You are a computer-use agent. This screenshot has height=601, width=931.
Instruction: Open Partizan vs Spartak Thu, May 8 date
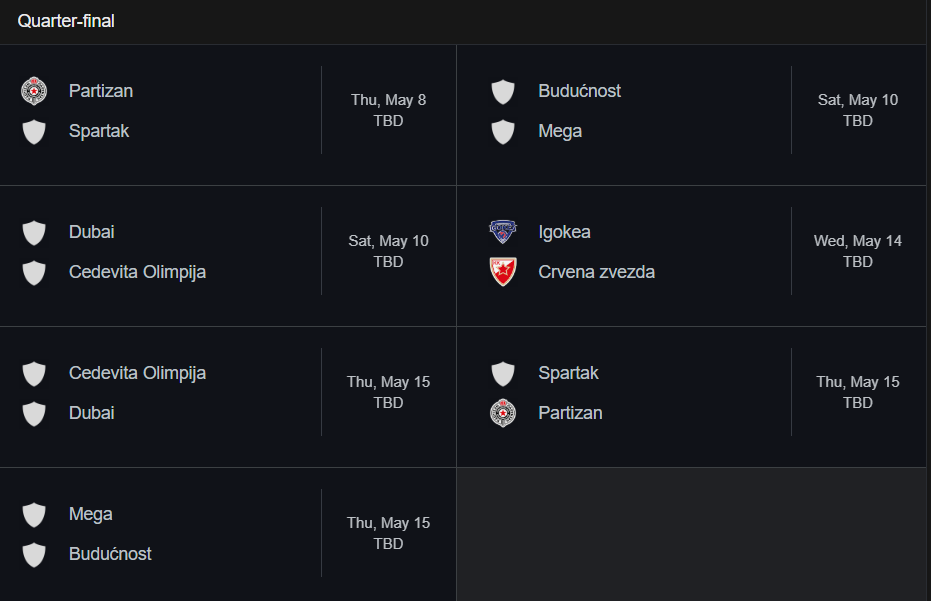(x=388, y=100)
